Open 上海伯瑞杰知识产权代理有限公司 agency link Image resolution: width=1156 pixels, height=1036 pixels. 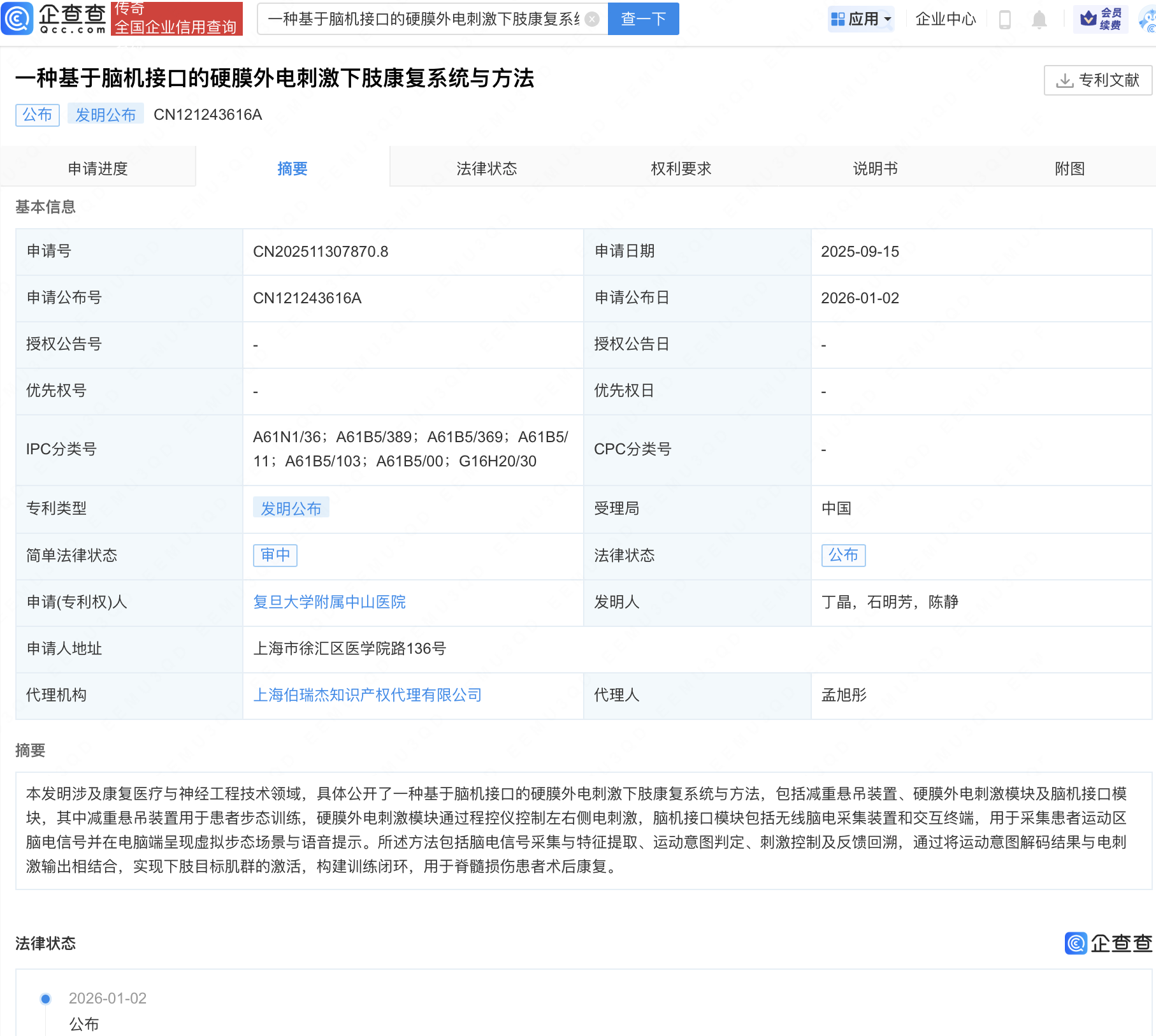(x=367, y=695)
